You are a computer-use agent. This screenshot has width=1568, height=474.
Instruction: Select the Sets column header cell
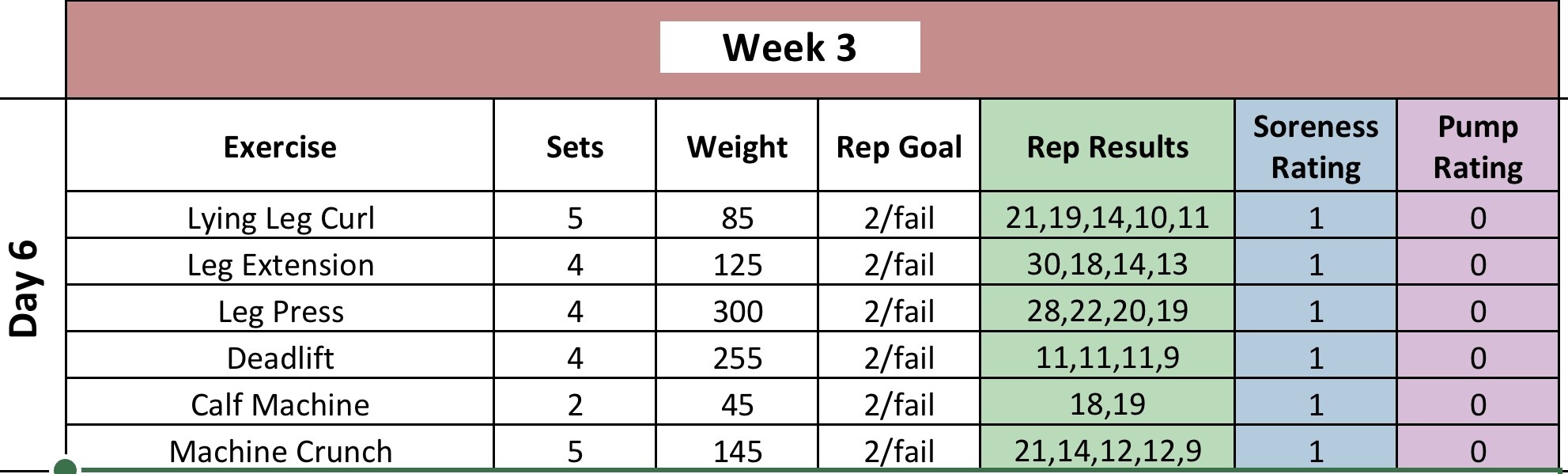click(x=575, y=147)
